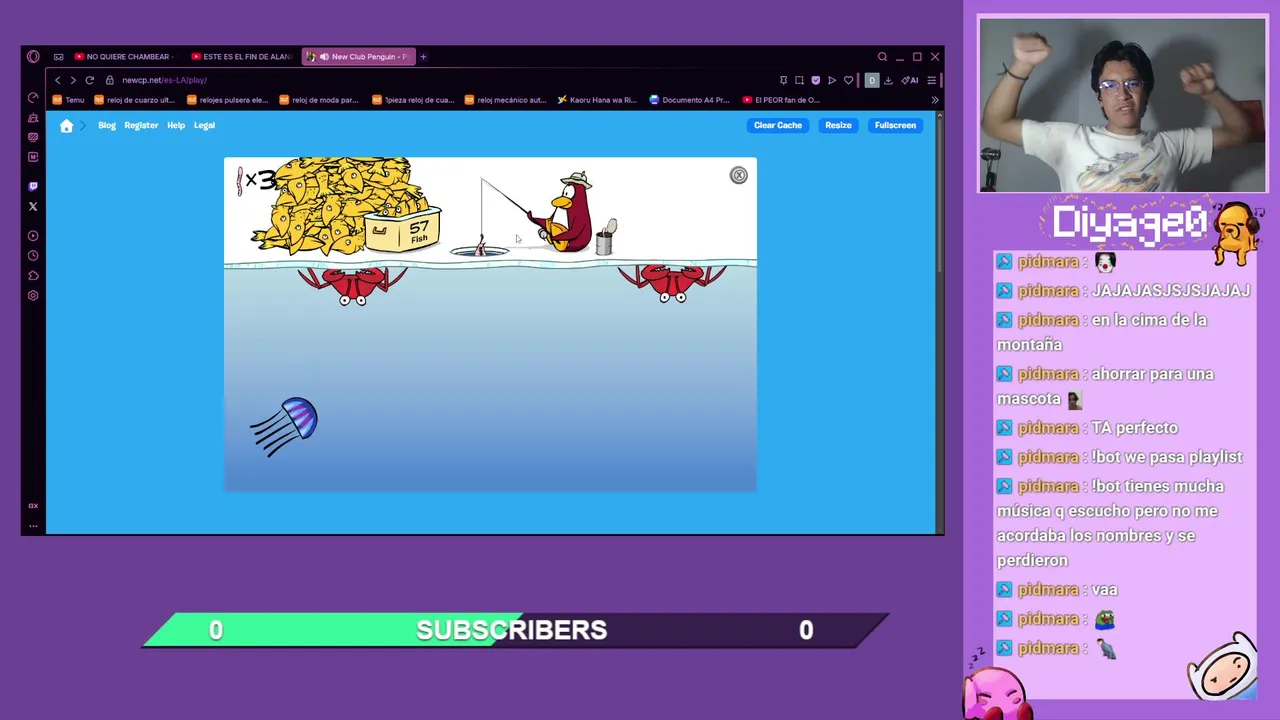Click the send/flow arrow icon in toolbar
1280x720 pixels.
click(831, 80)
